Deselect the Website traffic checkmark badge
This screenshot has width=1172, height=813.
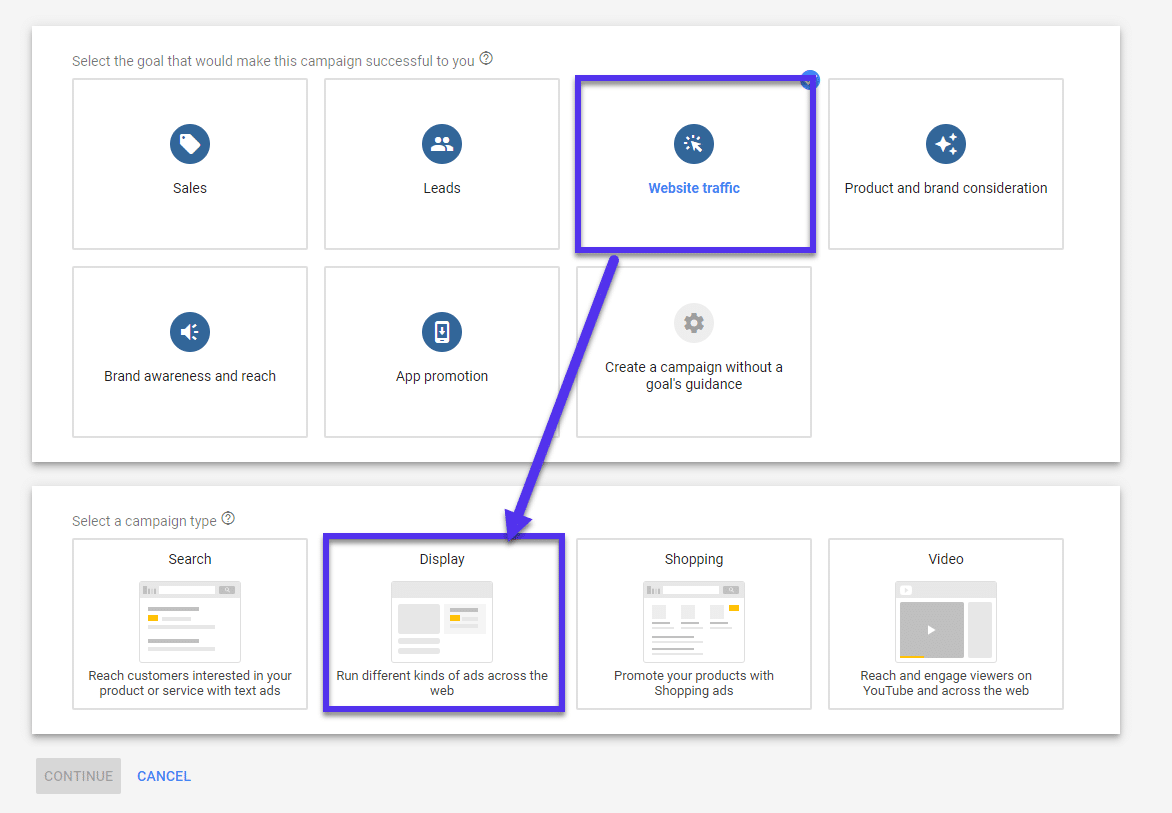coord(809,79)
